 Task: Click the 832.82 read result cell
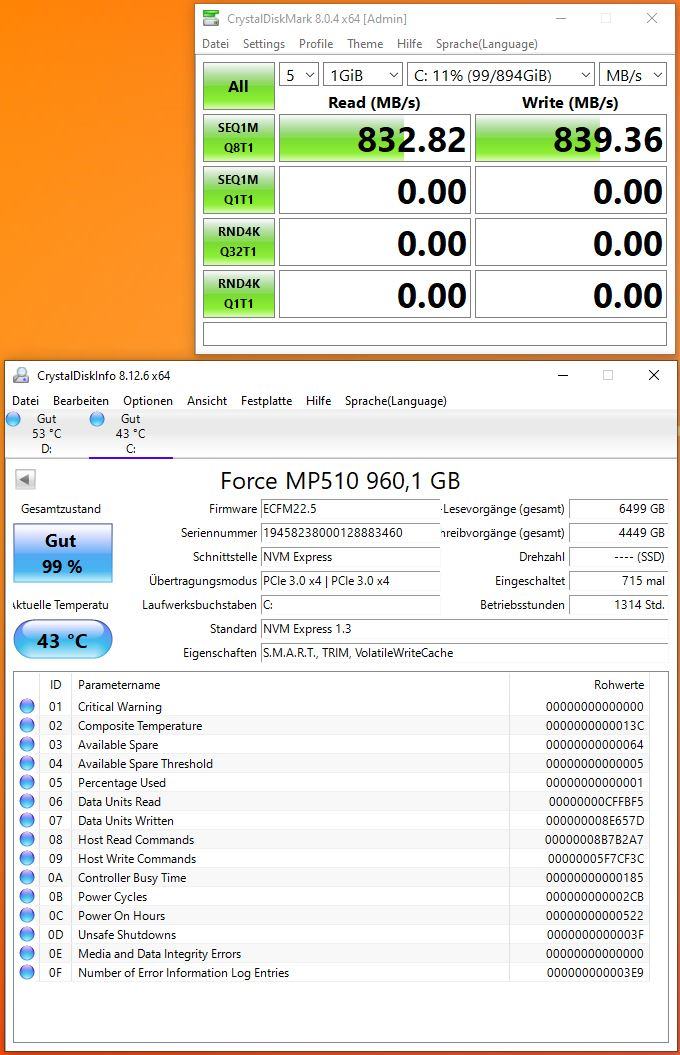(375, 138)
